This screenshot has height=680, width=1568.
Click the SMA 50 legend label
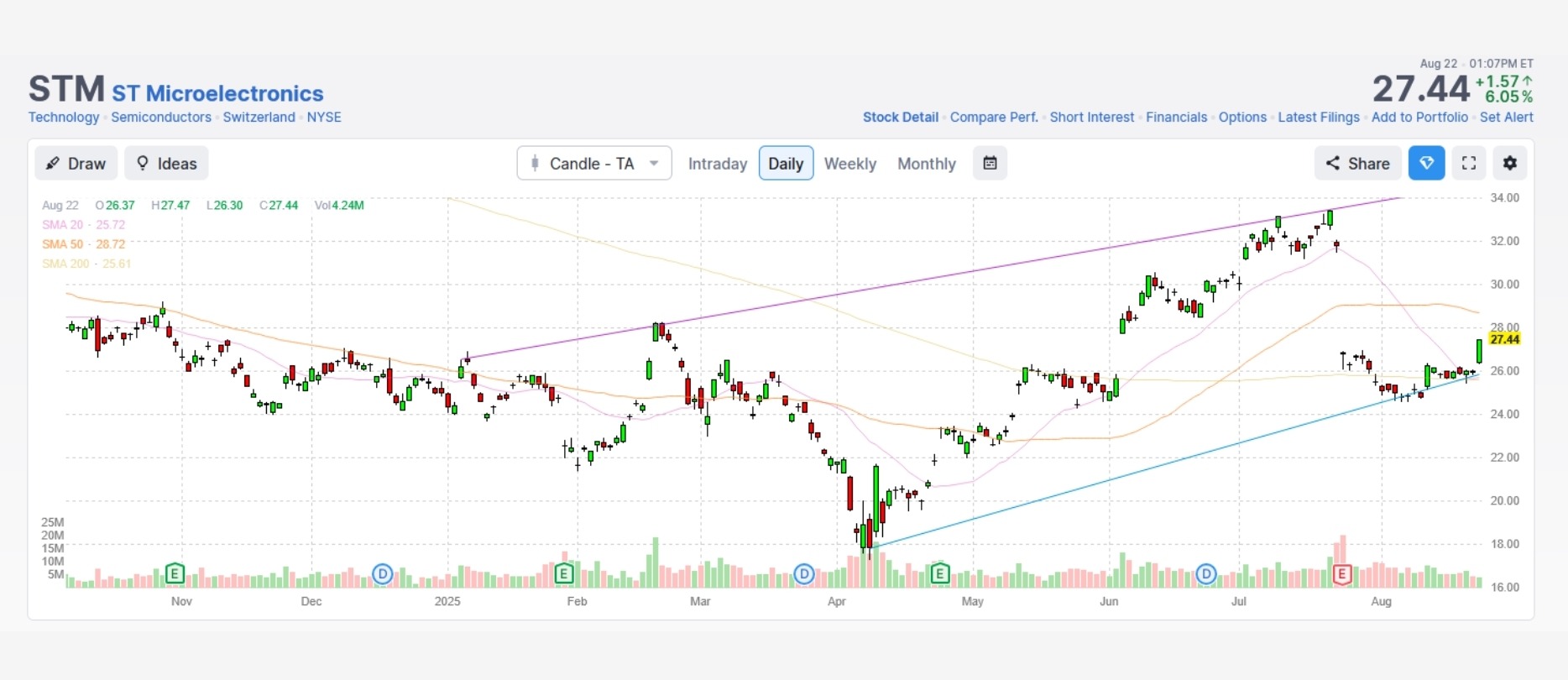tap(83, 244)
